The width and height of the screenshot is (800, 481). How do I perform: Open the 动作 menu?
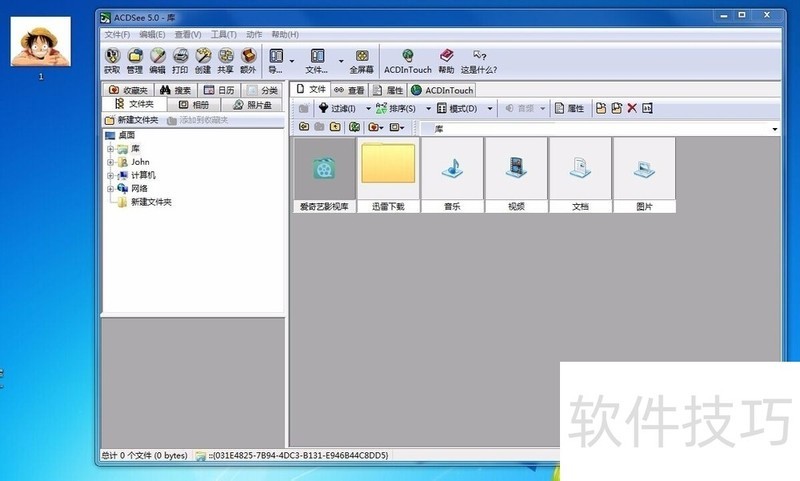tap(254, 34)
